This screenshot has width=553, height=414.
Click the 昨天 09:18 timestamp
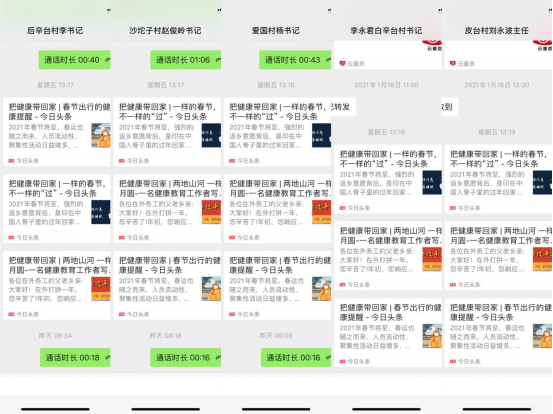point(165,335)
